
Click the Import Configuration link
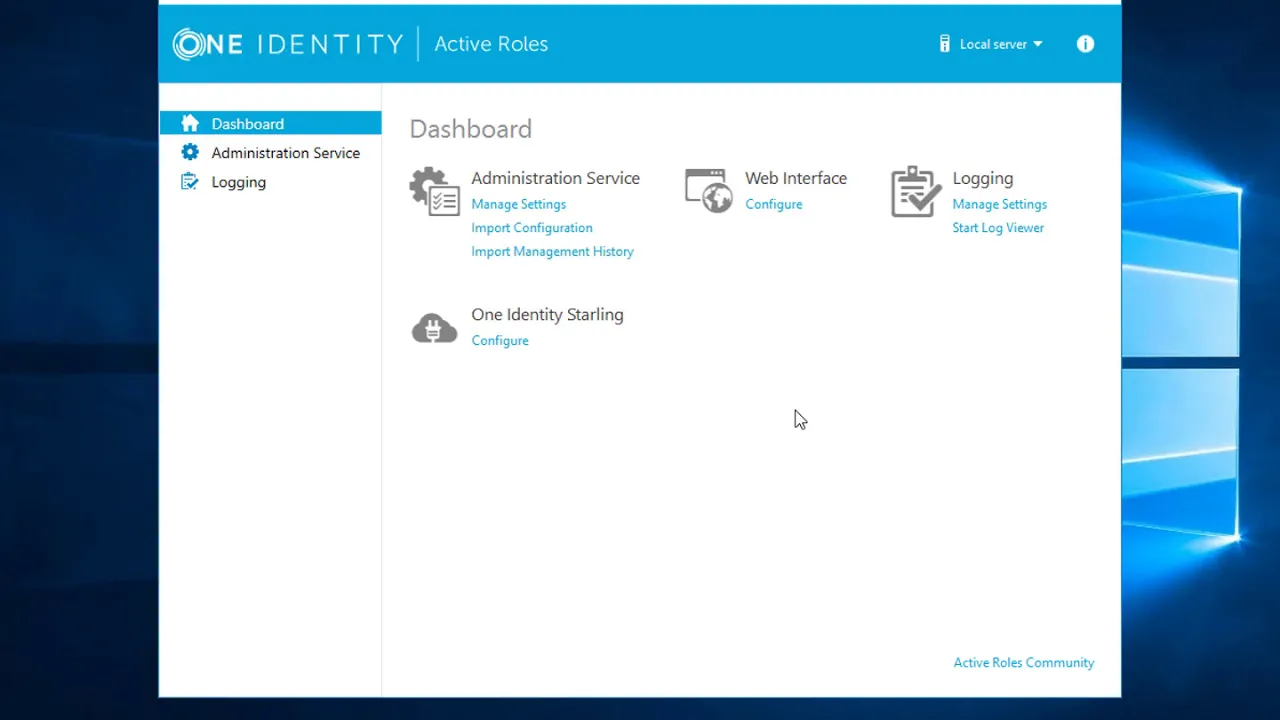click(531, 228)
